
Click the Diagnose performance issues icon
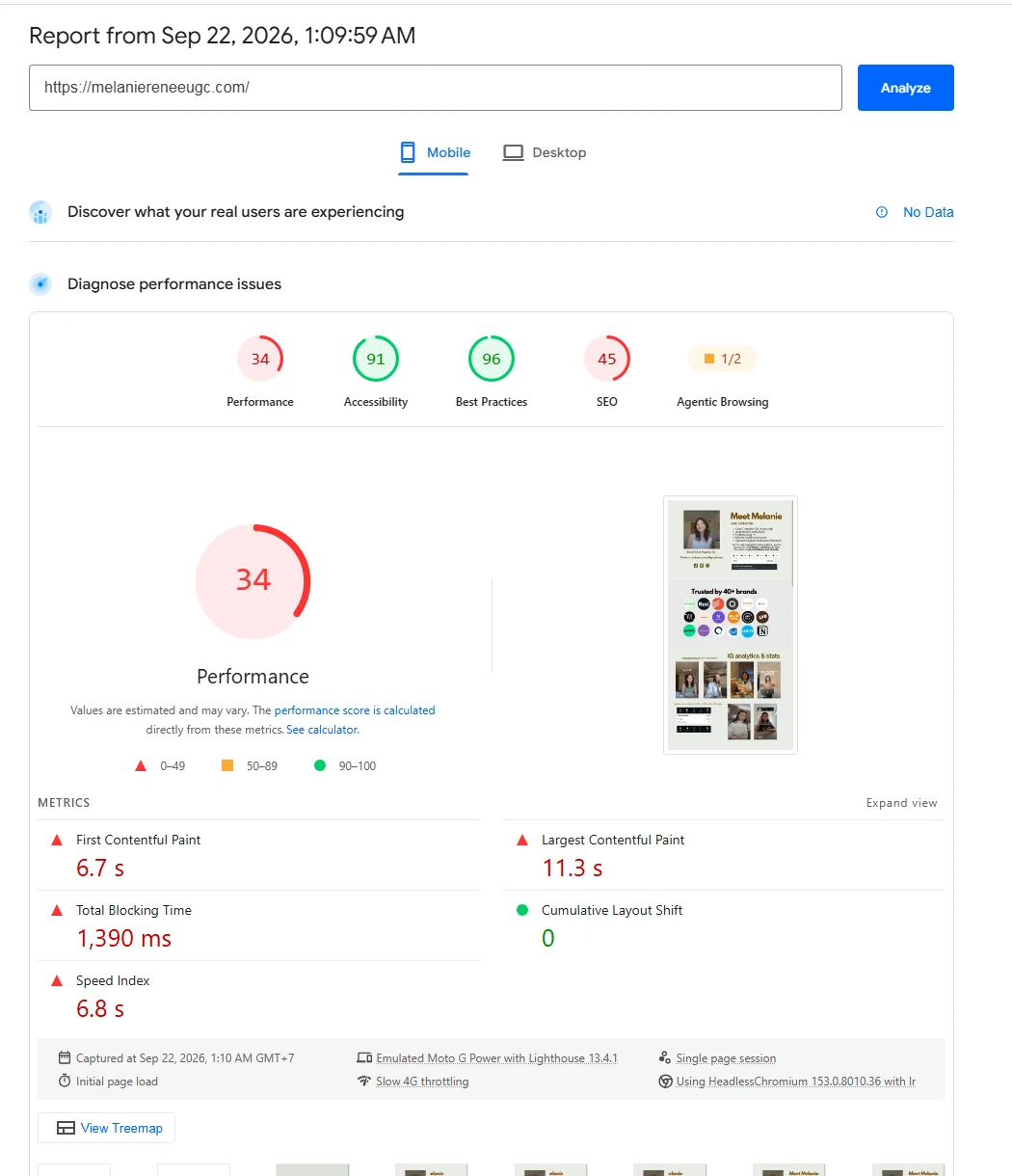(40, 284)
